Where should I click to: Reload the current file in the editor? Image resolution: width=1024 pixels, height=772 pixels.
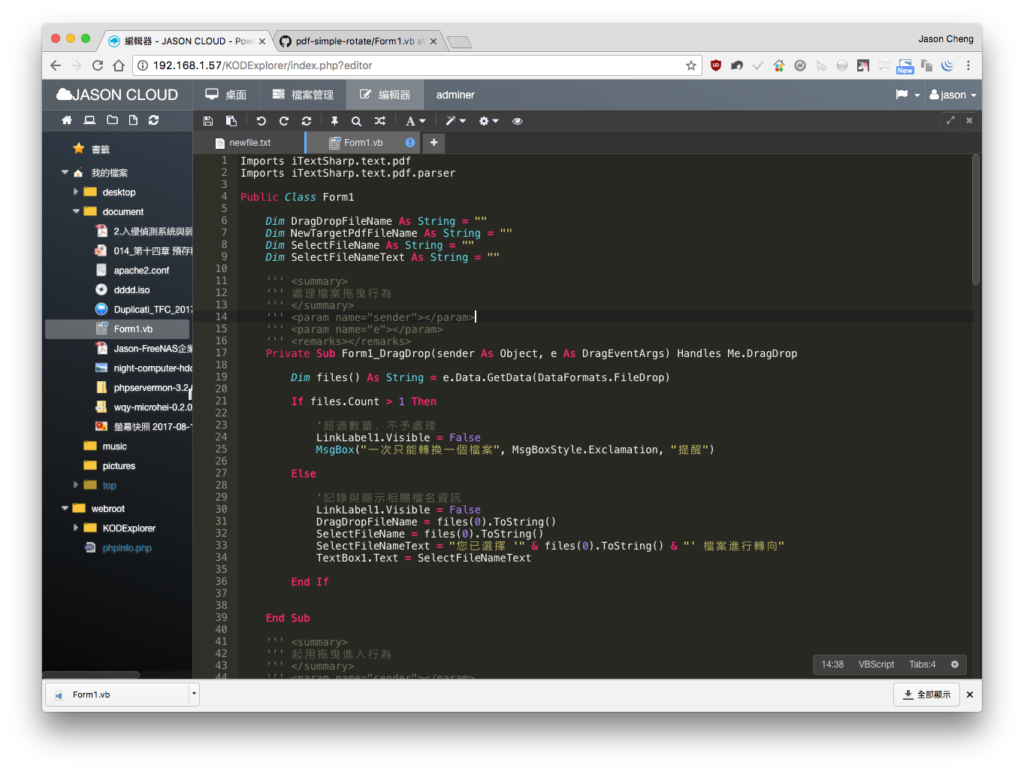(x=306, y=121)
